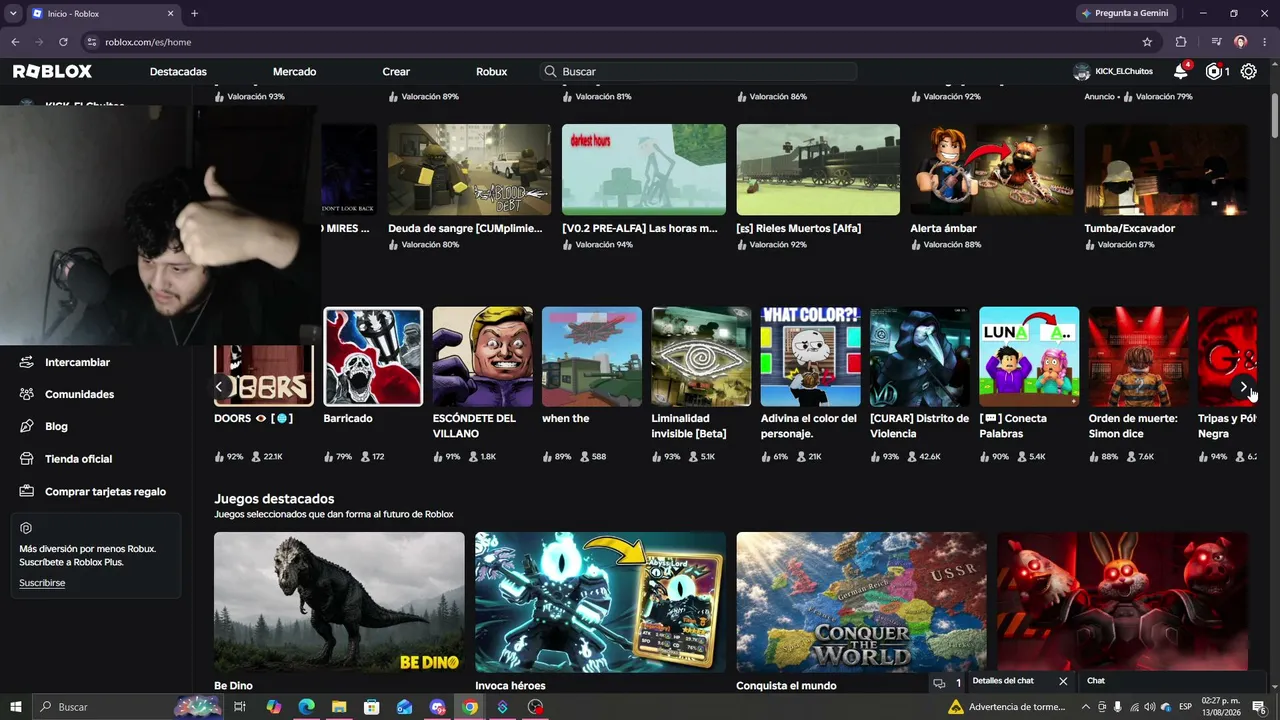Go back to the previous page

(x=15, y=42)
